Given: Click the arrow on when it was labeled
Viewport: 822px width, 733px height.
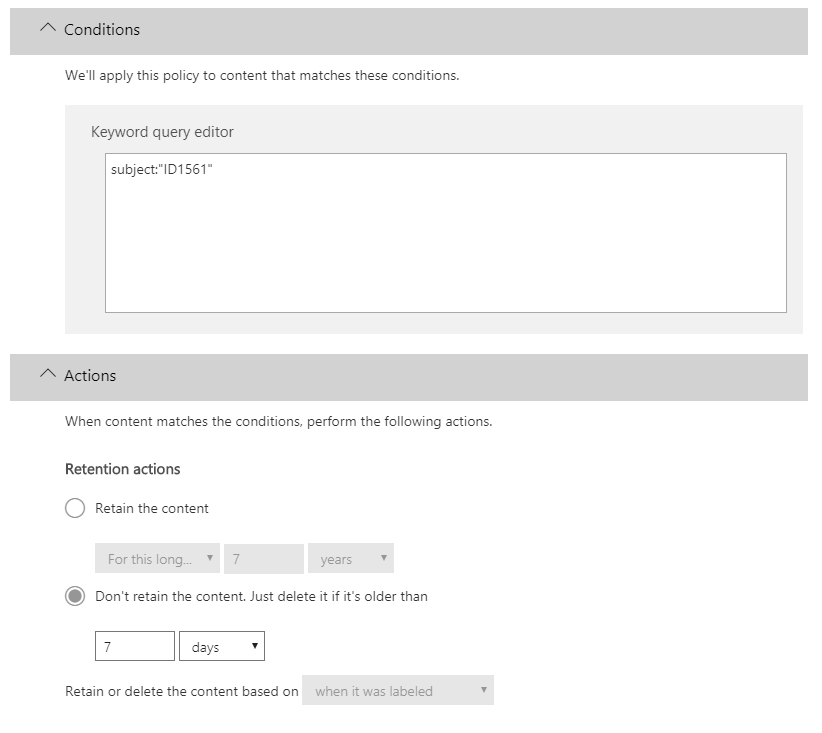Looking at the screenshot, I should click(484, 689).
